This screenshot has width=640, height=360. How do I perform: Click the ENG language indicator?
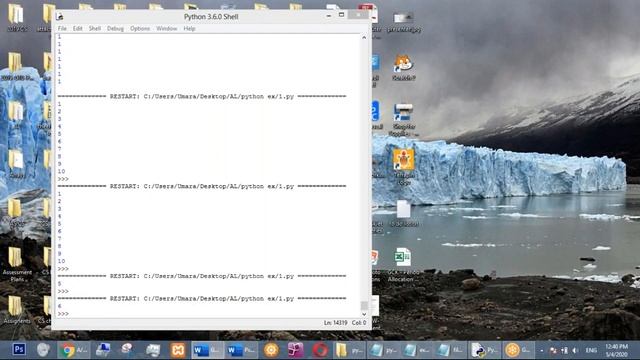click(591, 350)
